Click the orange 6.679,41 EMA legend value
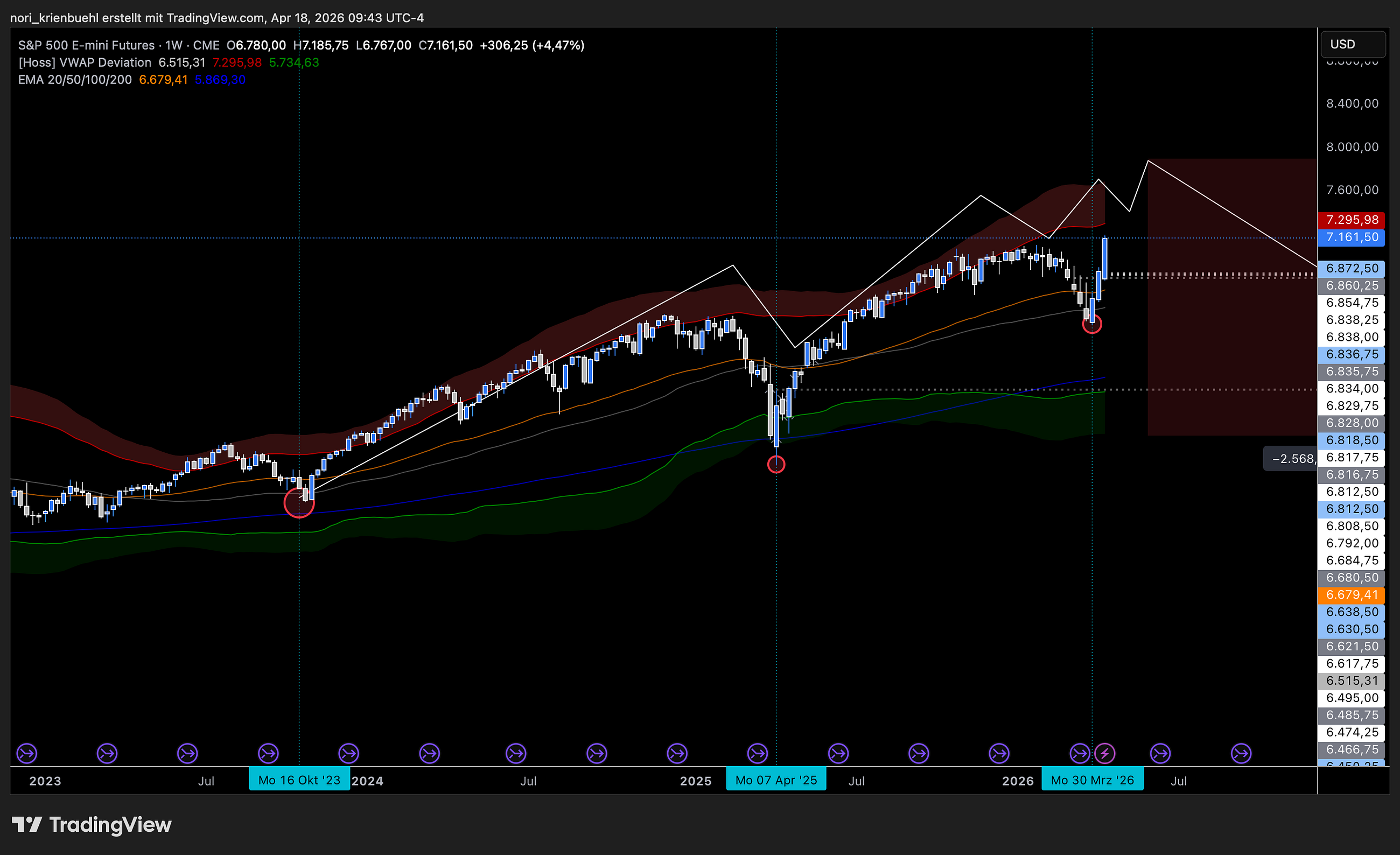Image resolution: width=1400 pixels, height=855 pixels. (x=163, y=80)
